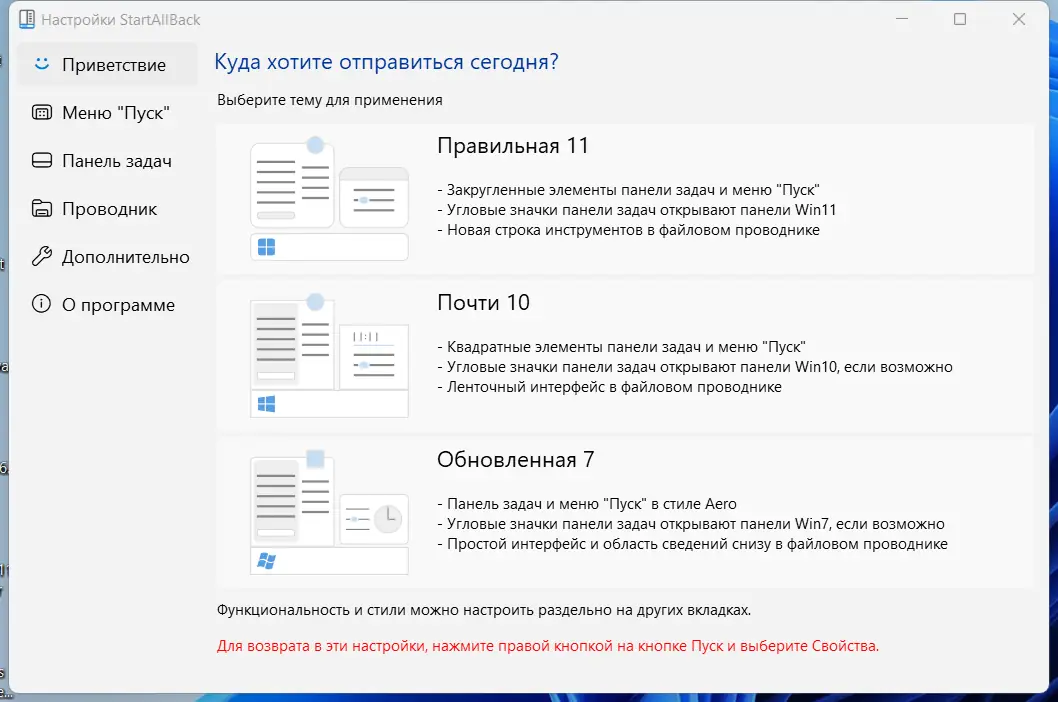The height and width of the screenshot is (702, 1058).
Task: Click the smiley icon beside Приветствие
Action: click(x=42, y=64)
